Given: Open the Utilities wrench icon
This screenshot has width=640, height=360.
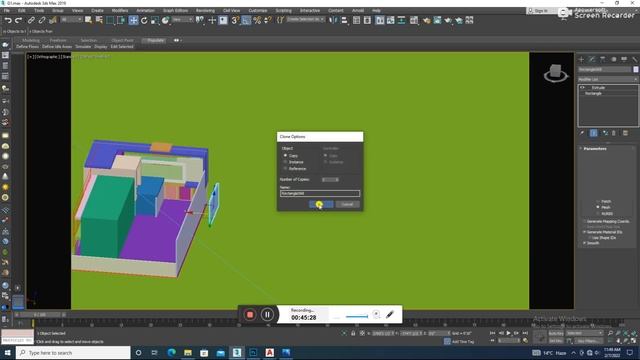Looking at the screenshot, I should tap(635, 60).
